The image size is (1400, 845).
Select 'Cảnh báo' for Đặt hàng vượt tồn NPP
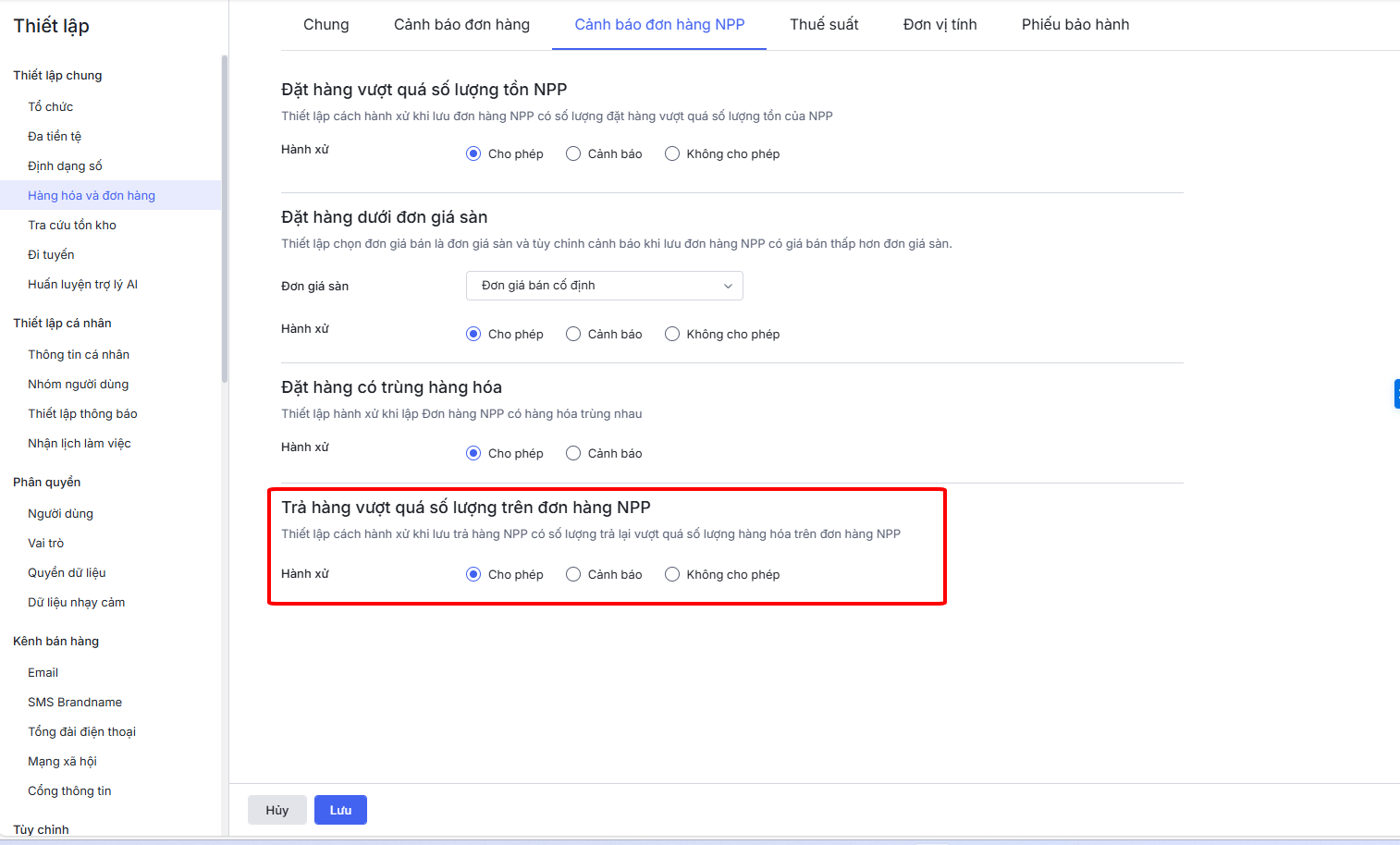pos(573,153)
